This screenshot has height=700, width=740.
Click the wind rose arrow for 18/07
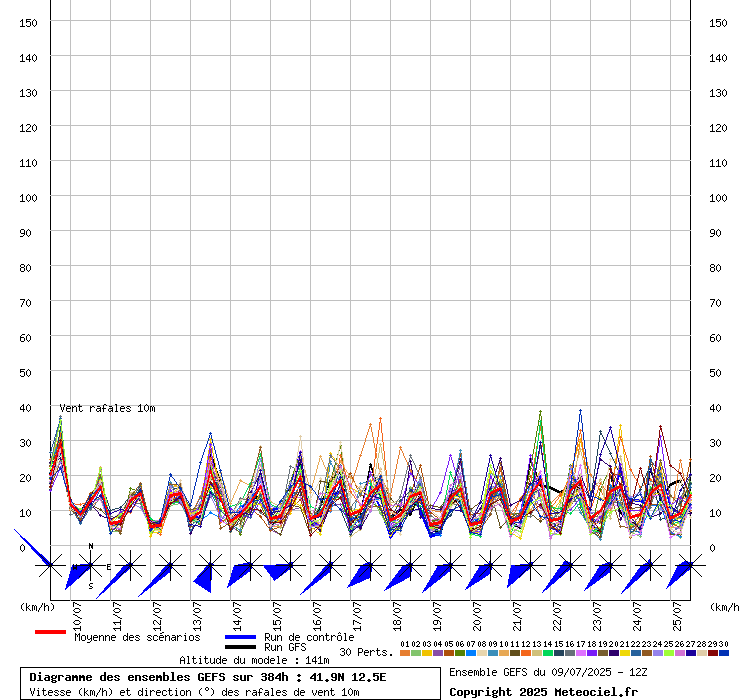click(x=398, y=577)
